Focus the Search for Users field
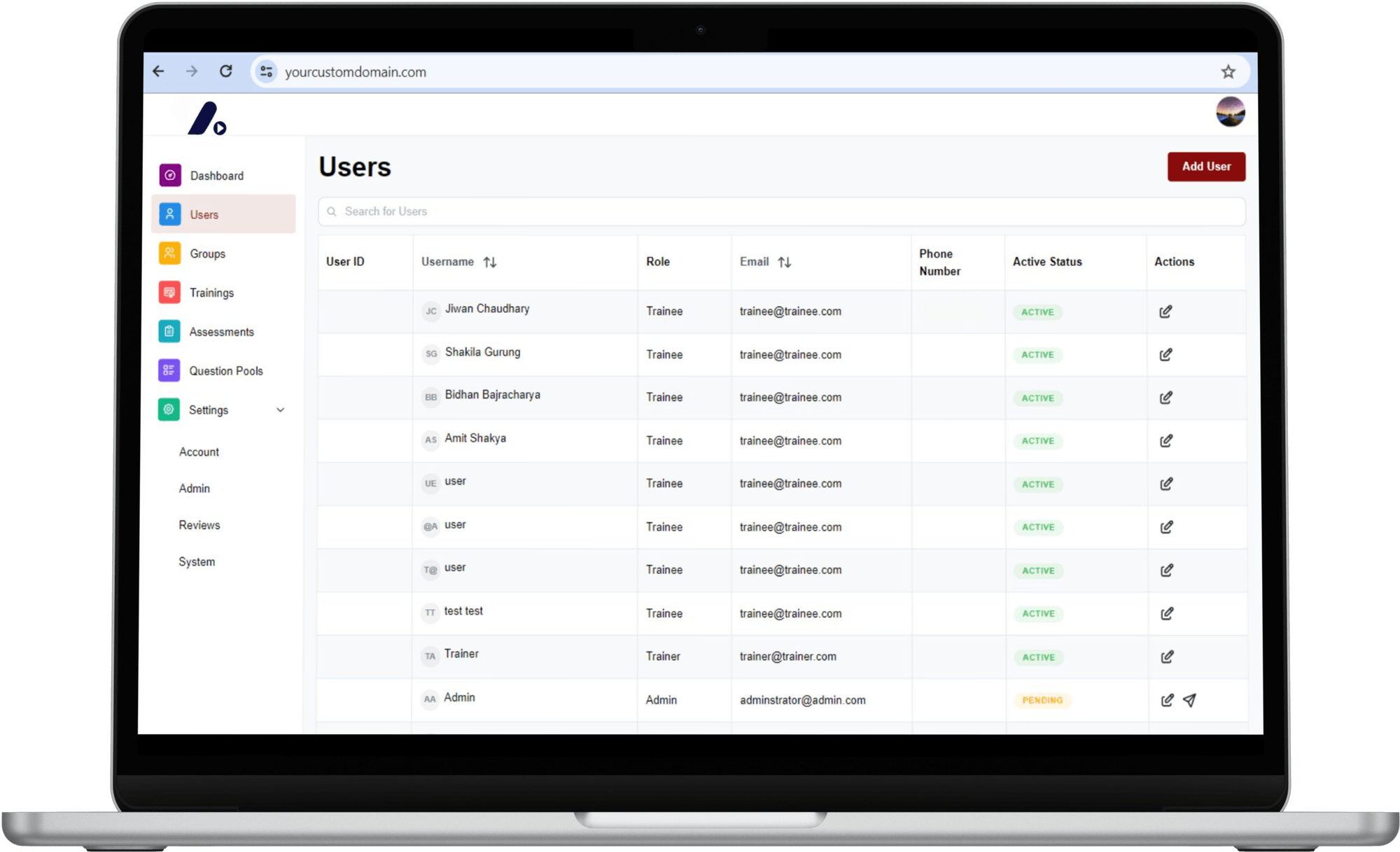The height and width of the screenshot is (852, 1400). click(x=780, y=211)
